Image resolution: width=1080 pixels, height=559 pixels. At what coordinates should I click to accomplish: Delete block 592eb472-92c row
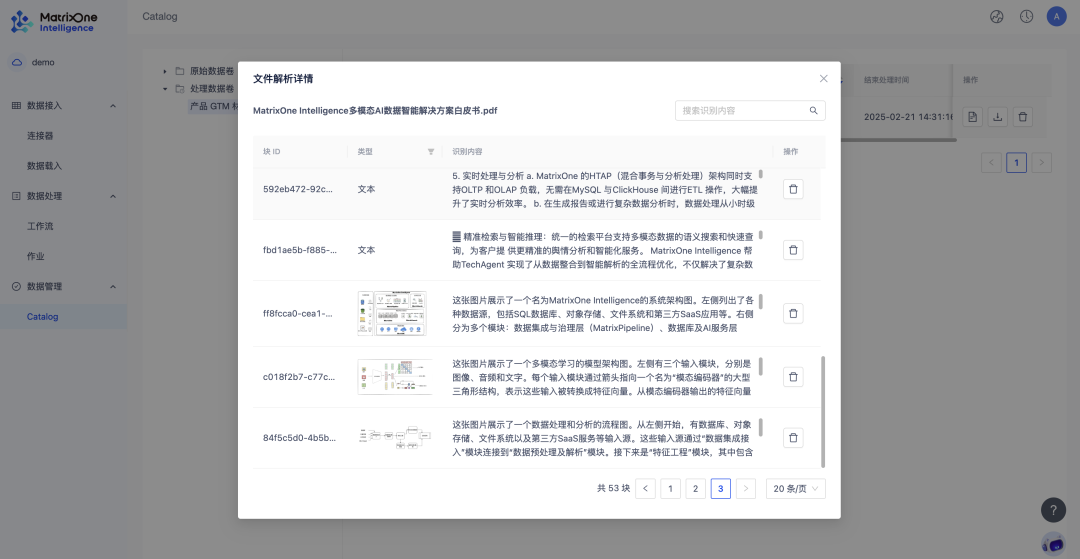[793, 189]
